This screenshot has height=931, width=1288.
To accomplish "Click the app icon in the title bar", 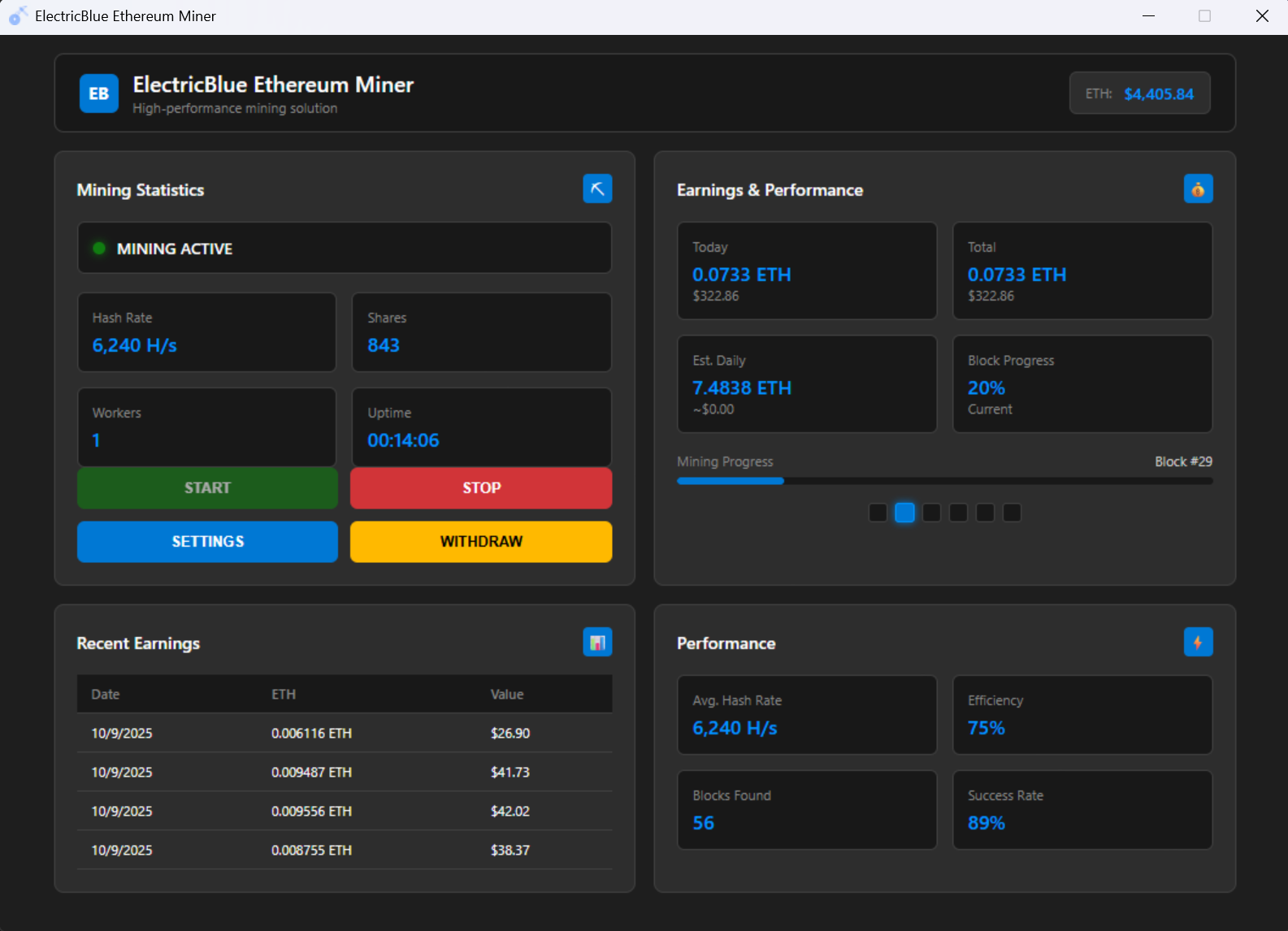I will (x=18, y=16).
